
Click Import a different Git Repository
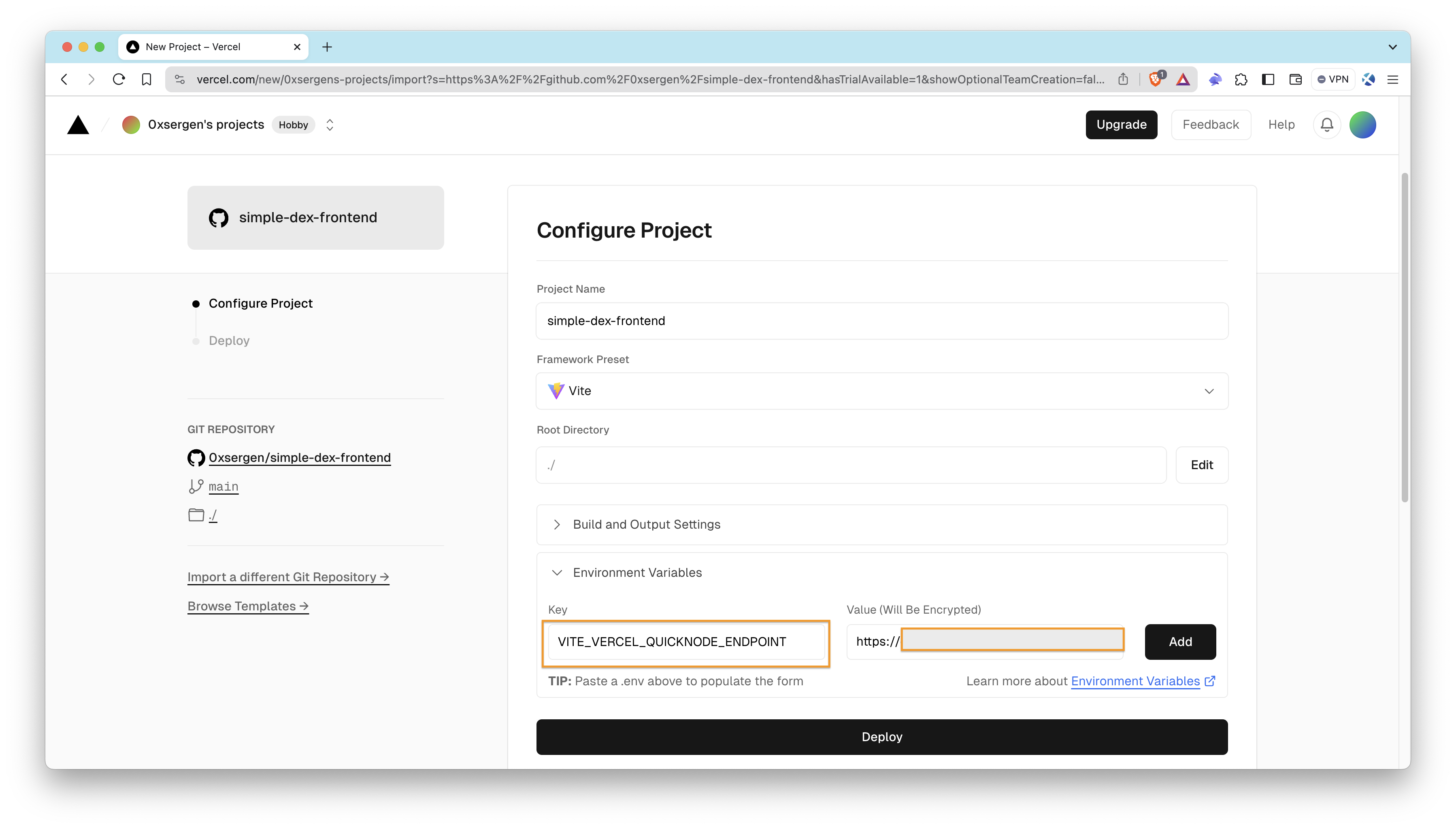point(288,577)
